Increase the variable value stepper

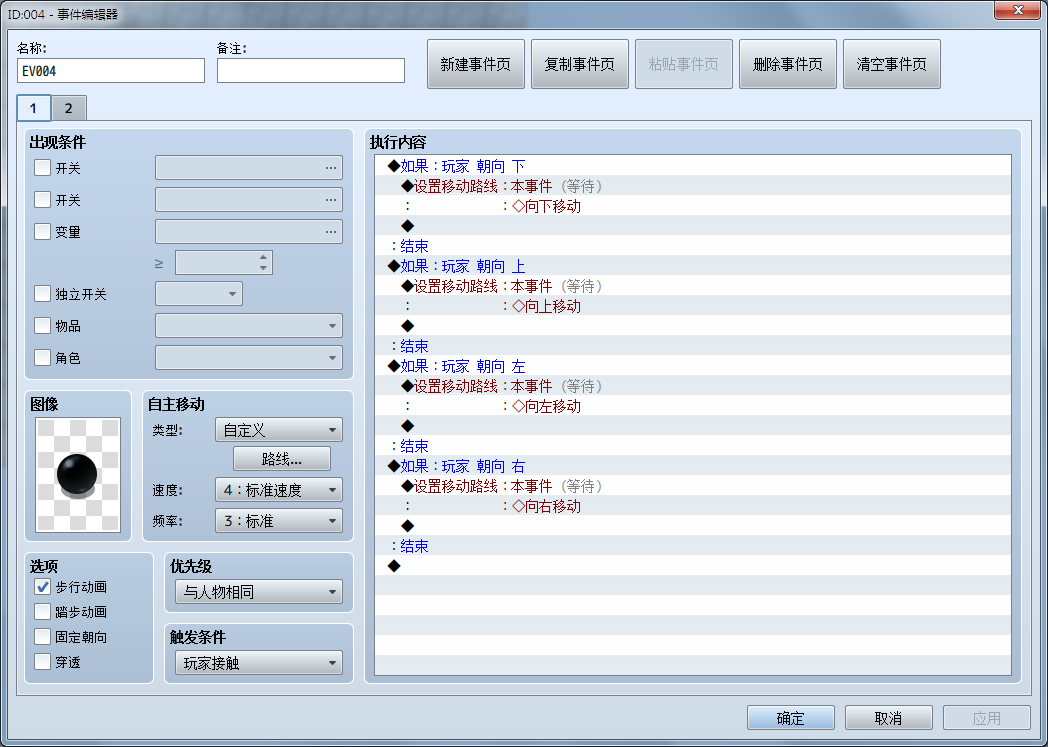(x=263, y=257)
